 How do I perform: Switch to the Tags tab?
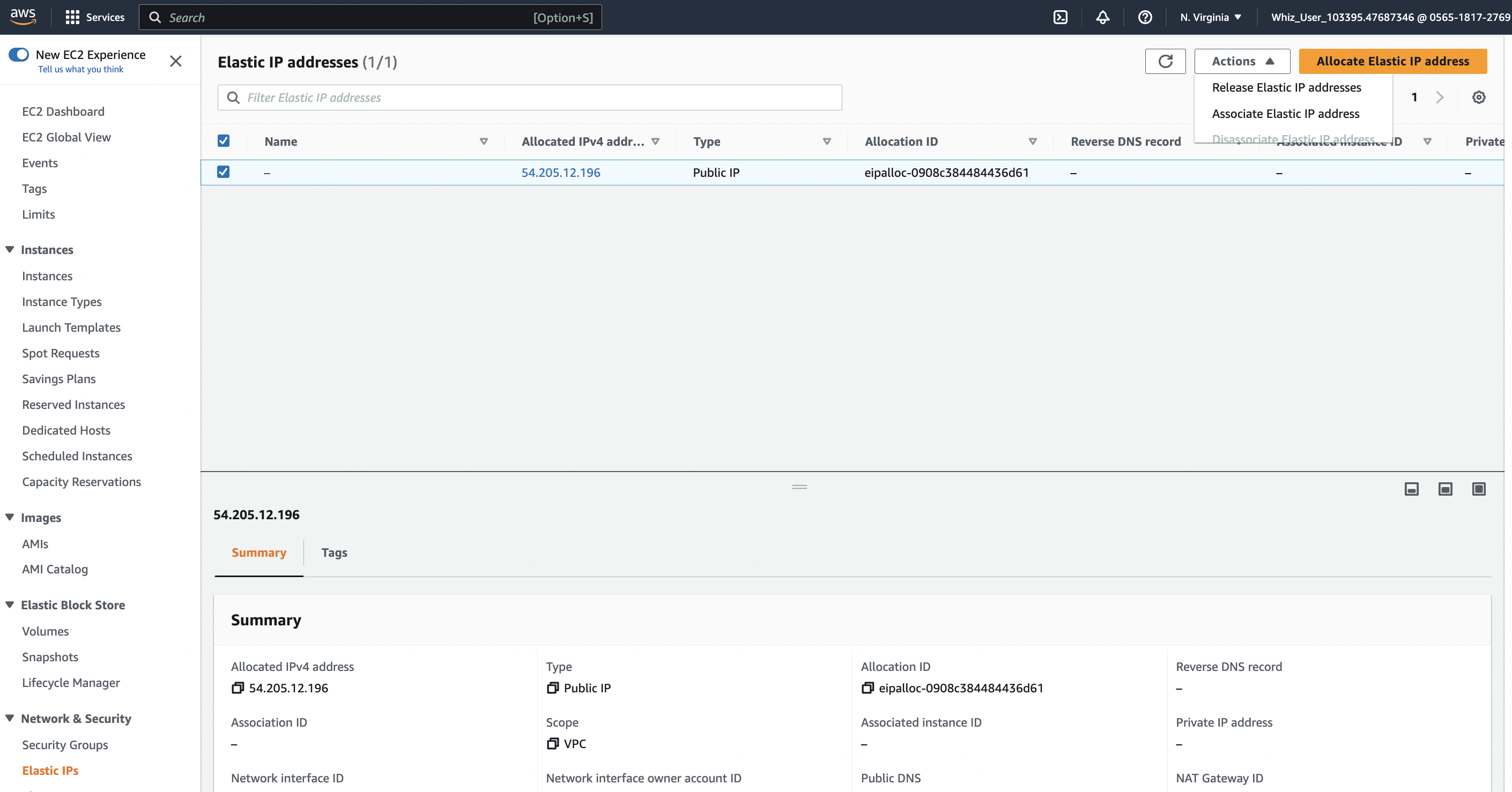coord(334,552)
